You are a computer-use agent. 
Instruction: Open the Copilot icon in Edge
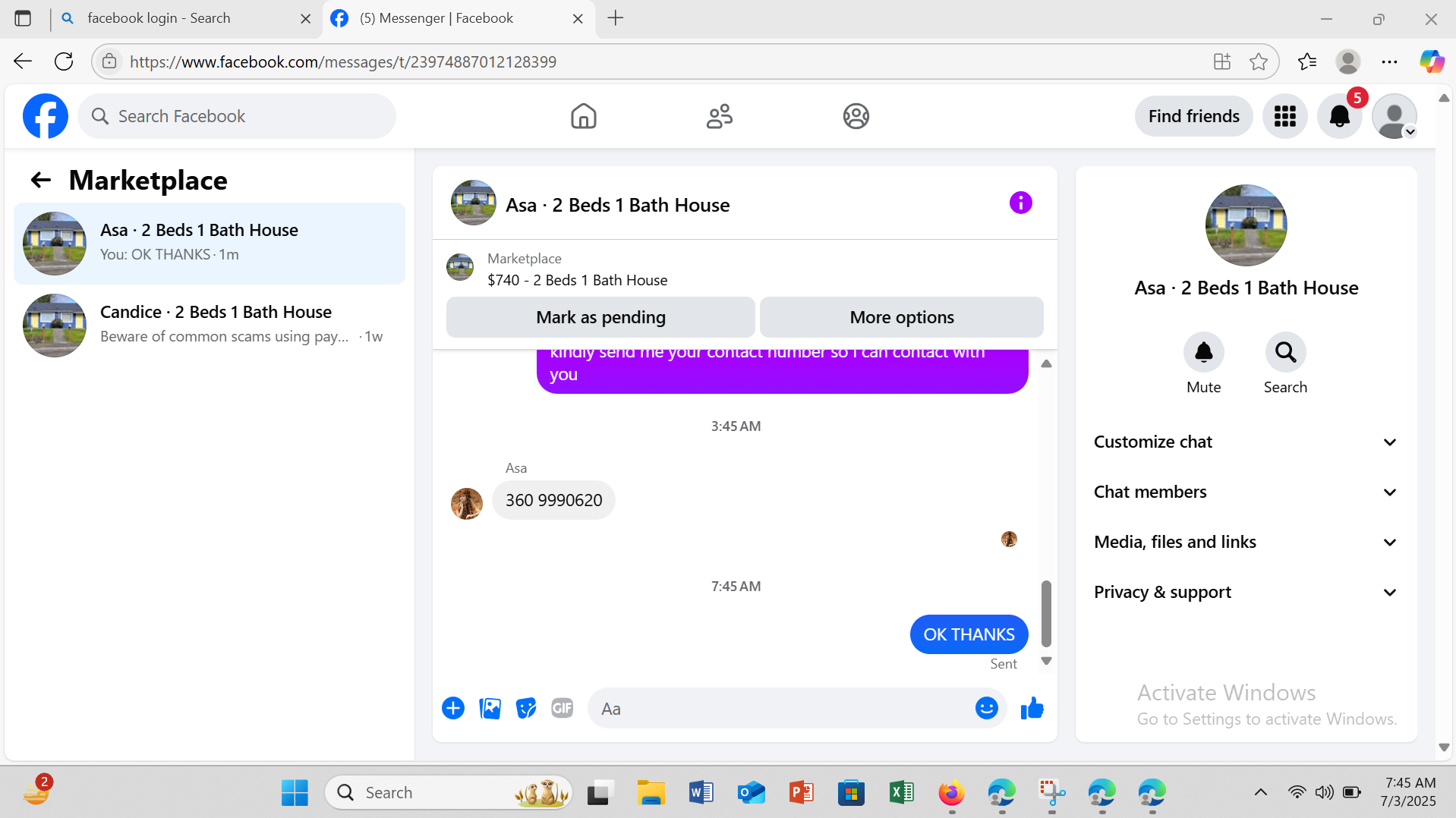[x=1432, y=61]
